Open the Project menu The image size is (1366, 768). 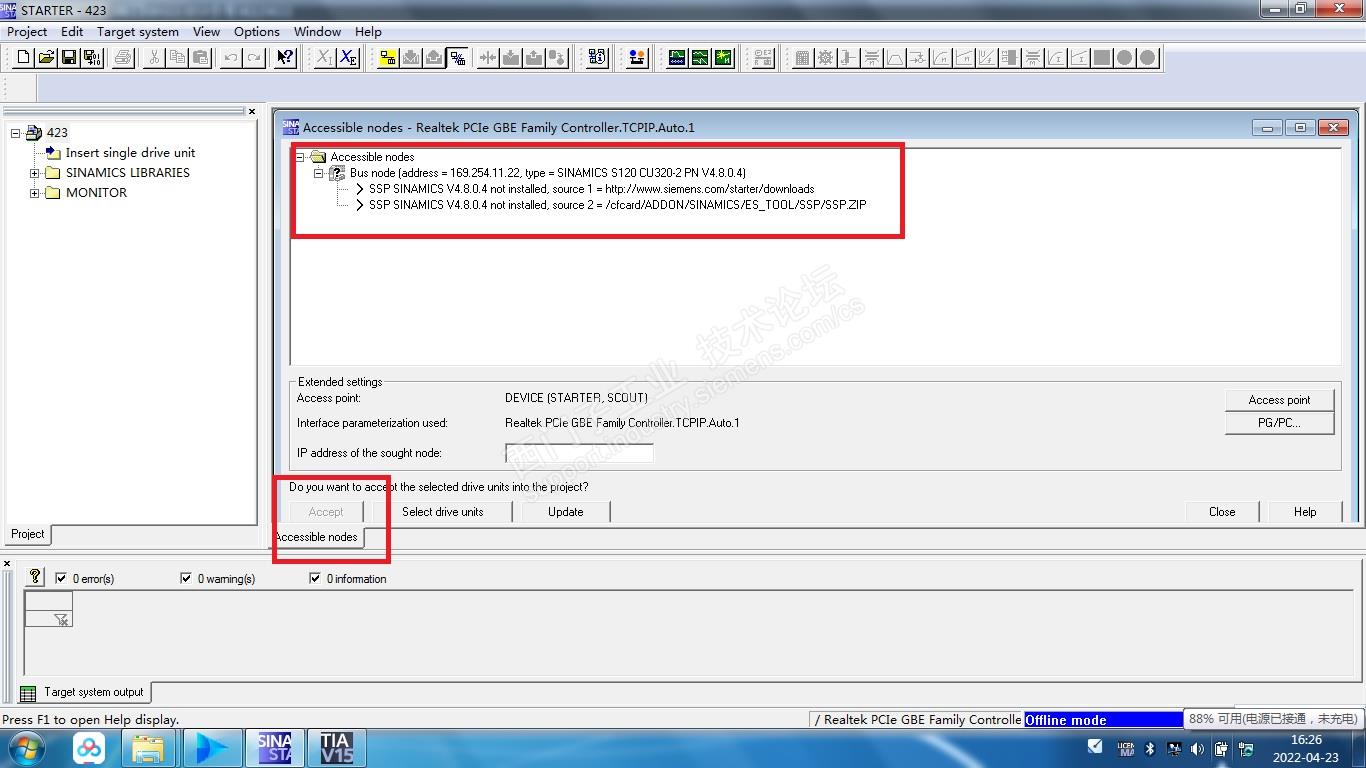tap(27, 32)
